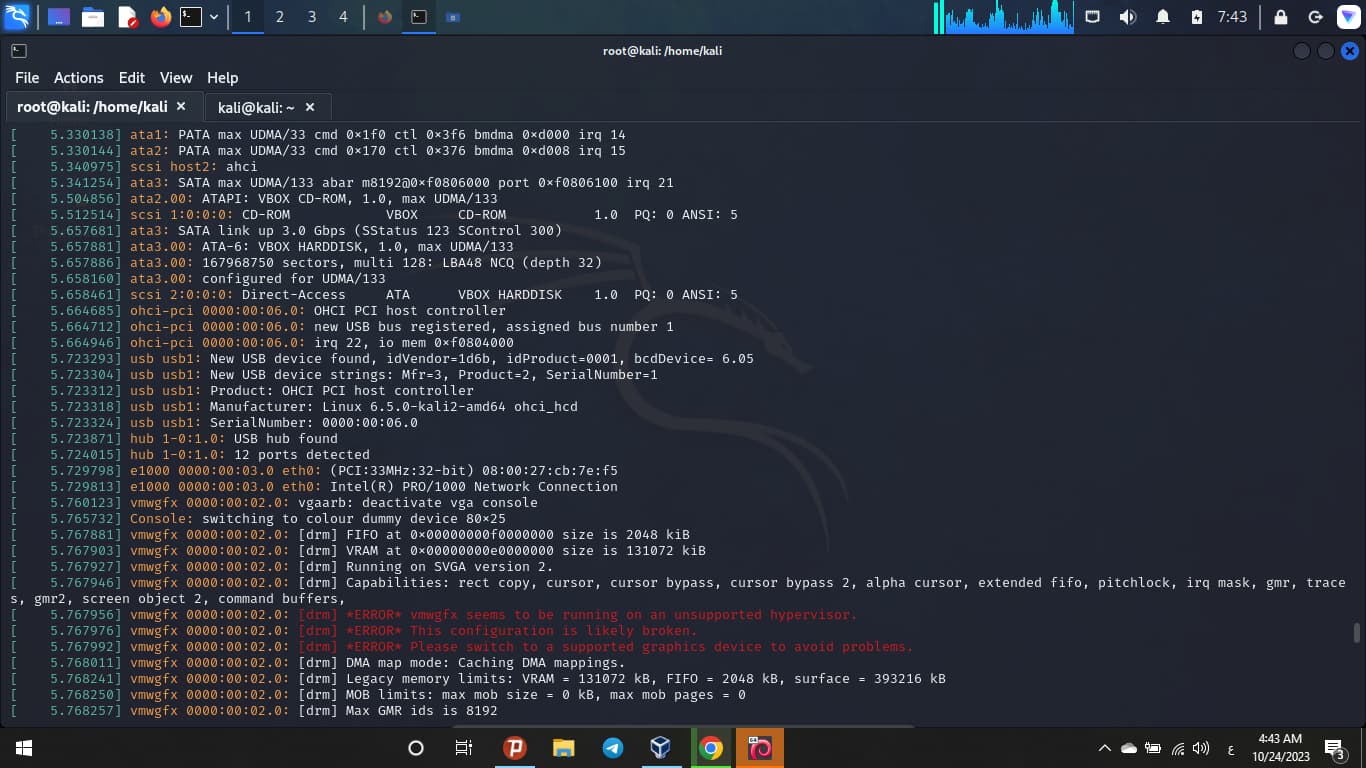Open the Windows Action Center notifications
The height and width of the screenshot is (768, 1366).
click(1334, 748)
